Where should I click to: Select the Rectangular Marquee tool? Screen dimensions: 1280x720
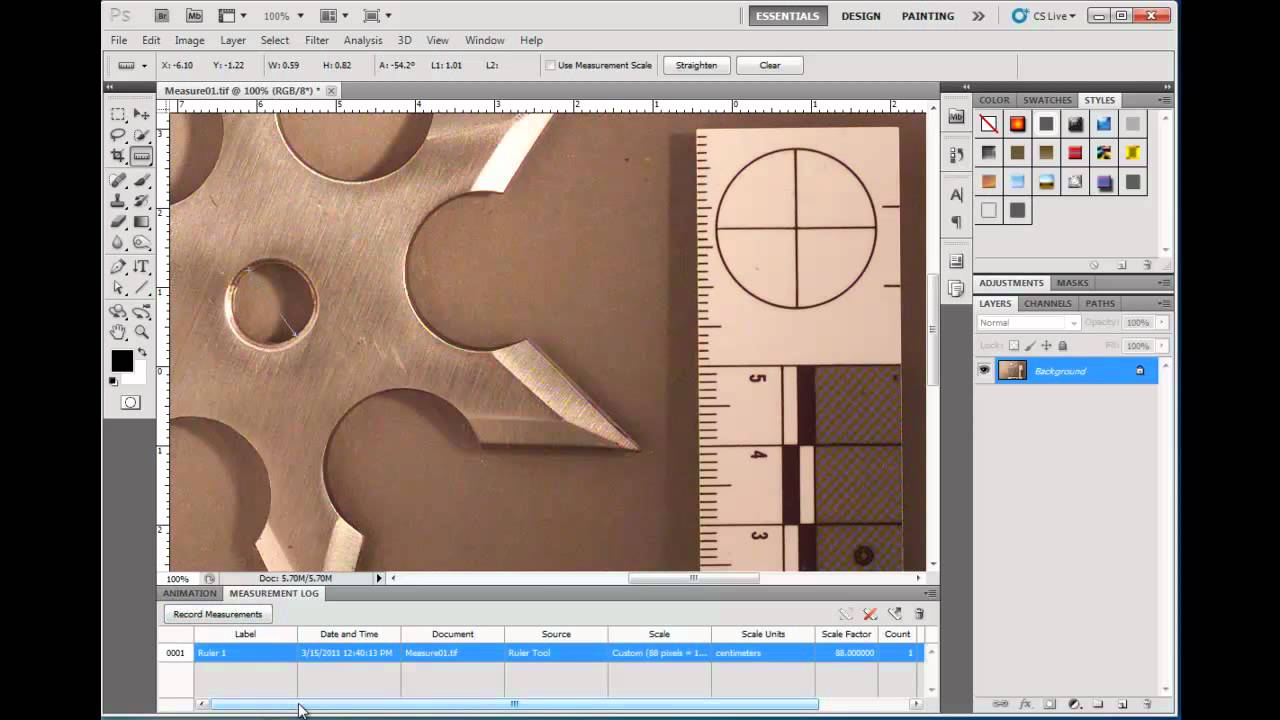[x=118, y=114]
